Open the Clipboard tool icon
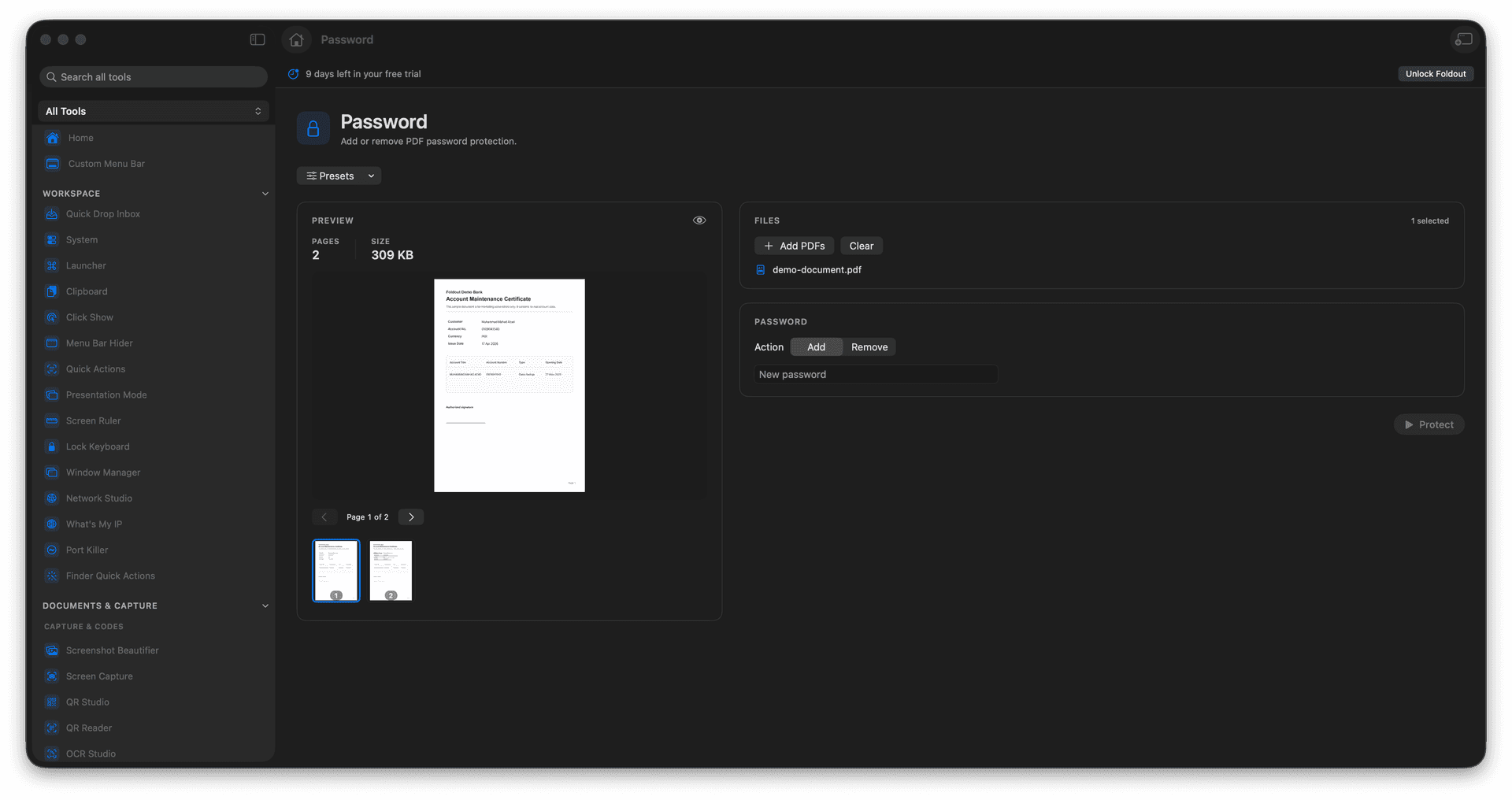The width and height of the screenshot is (1512, 800). click(52, 291)
